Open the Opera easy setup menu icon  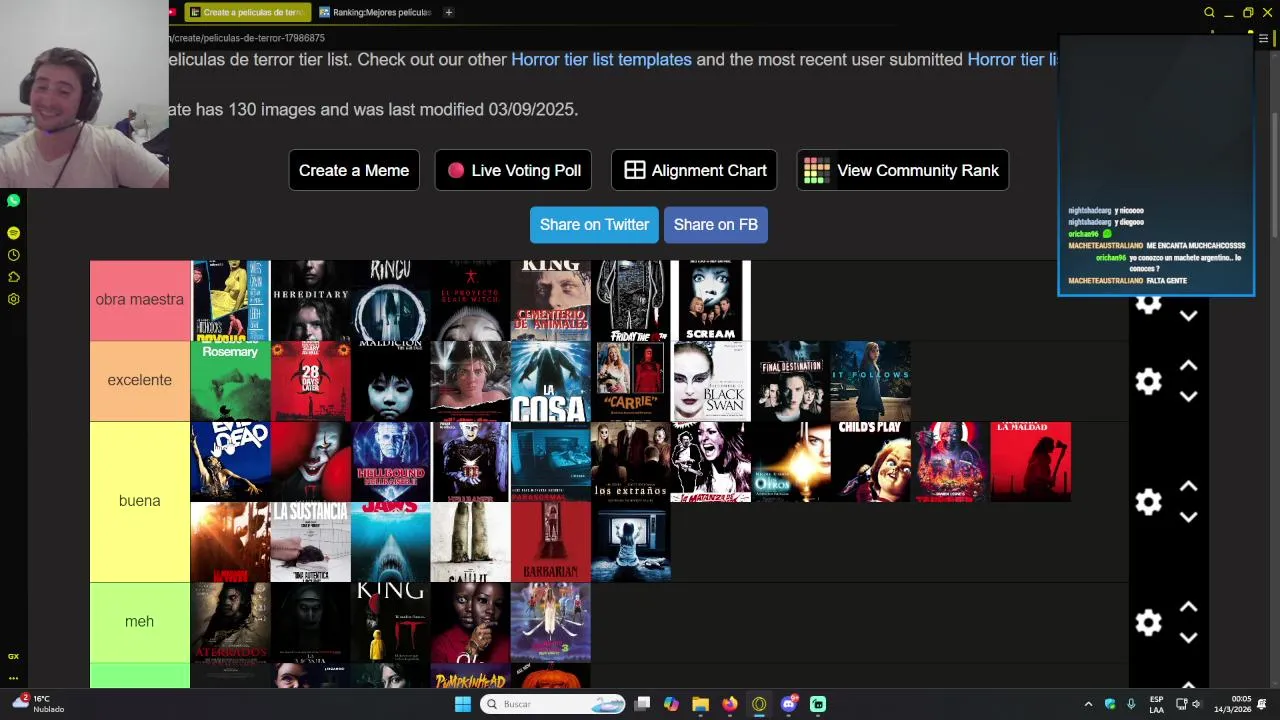pyautogui.click(x=1263, y=39)
